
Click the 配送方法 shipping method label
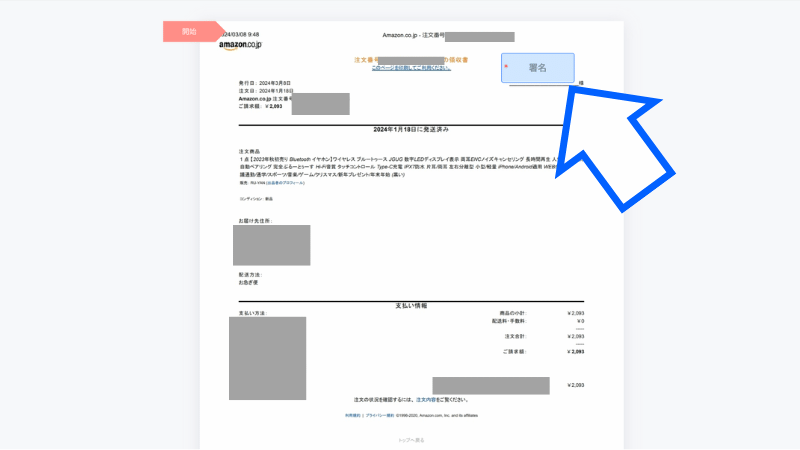point(250,275)
